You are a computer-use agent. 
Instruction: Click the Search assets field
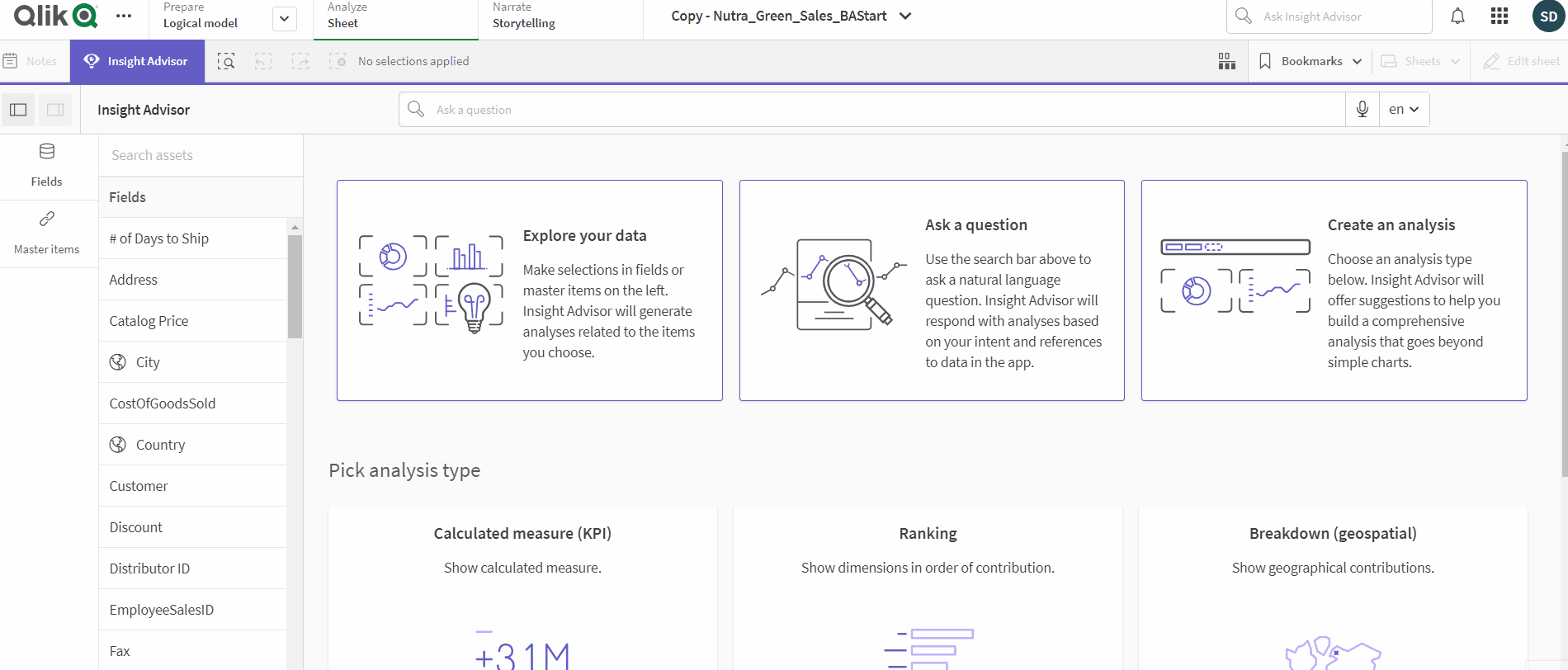click(201, 155)
